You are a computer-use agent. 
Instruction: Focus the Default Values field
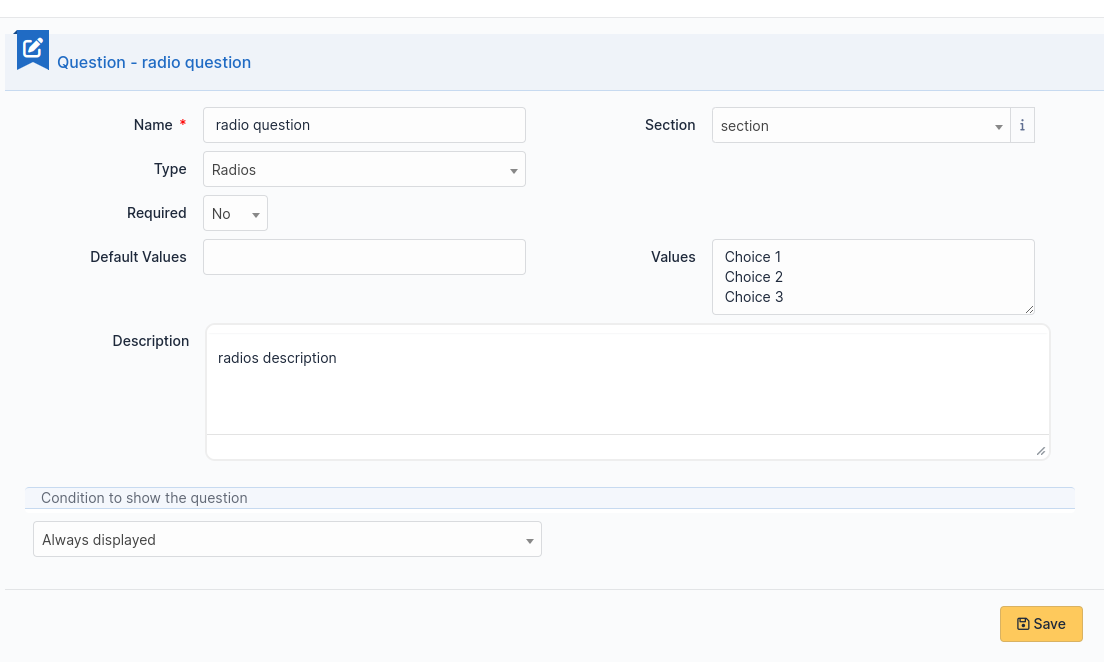pyautogui.click(x=364, y=257)
